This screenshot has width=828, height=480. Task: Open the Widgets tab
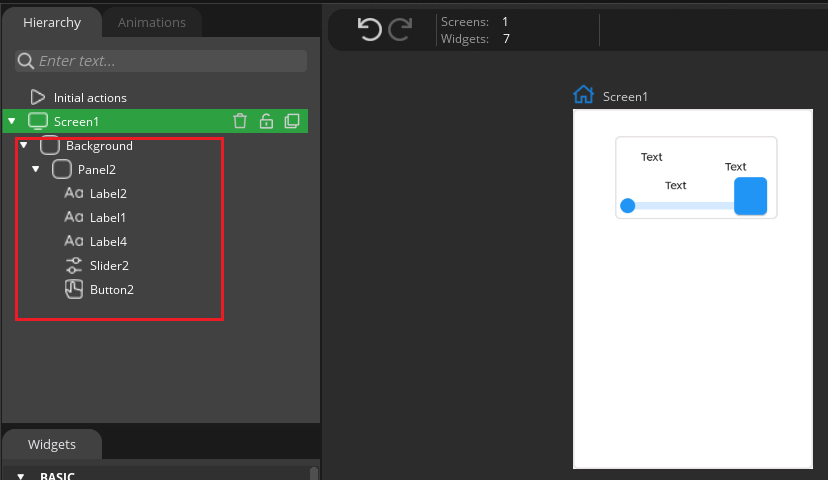click(x=52, y=444)
